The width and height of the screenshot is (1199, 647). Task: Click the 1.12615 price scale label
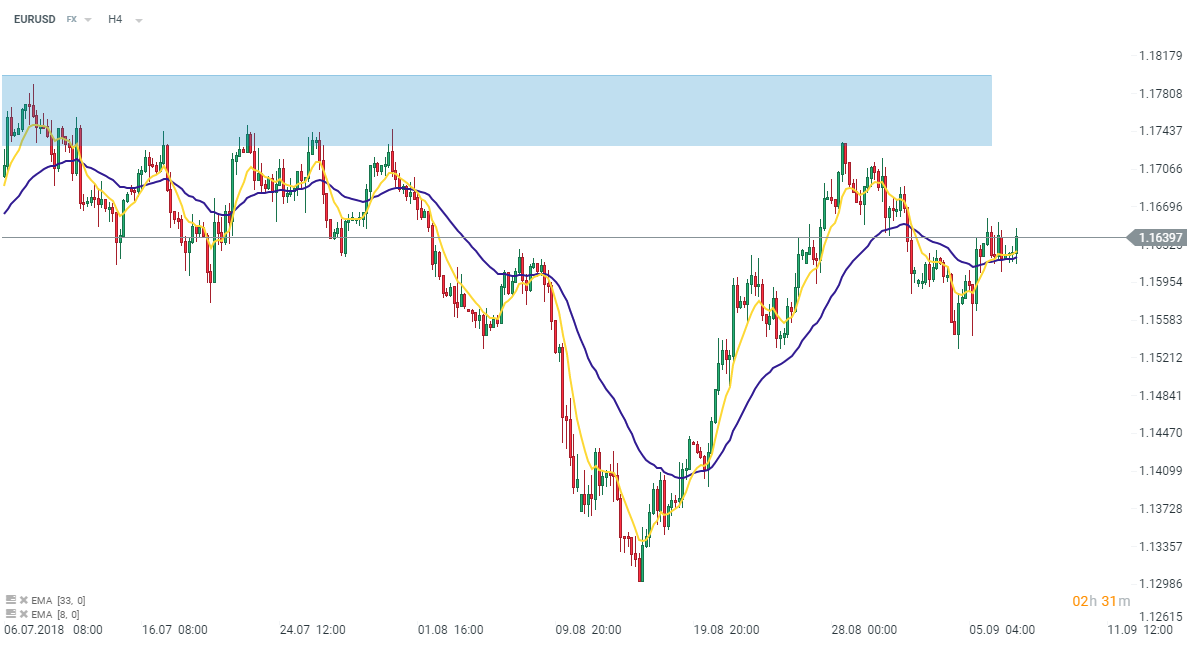pyautogui.click(x=1161, y=617)
